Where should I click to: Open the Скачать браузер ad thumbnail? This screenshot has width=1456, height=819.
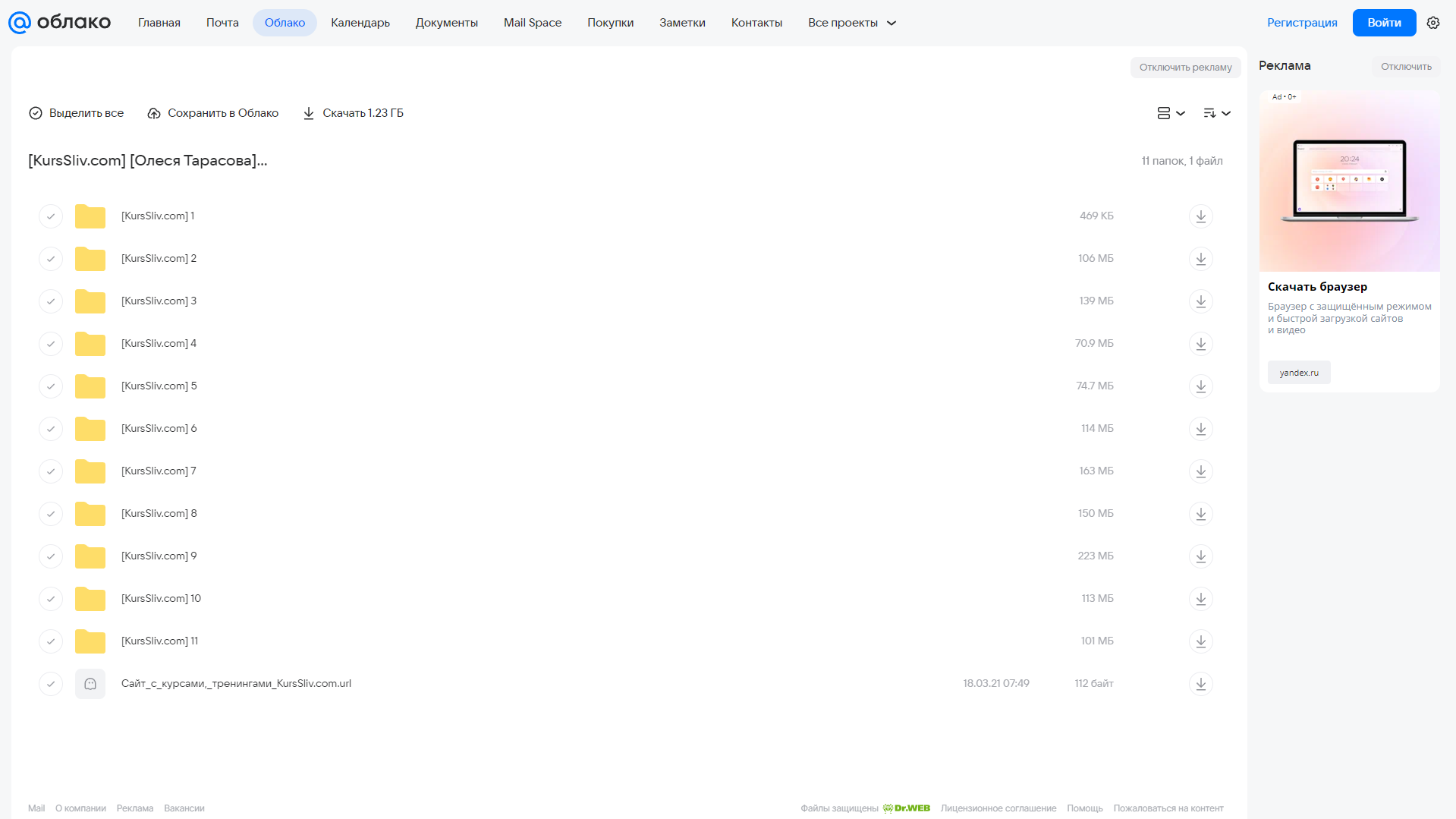[x=1349, y=181]
